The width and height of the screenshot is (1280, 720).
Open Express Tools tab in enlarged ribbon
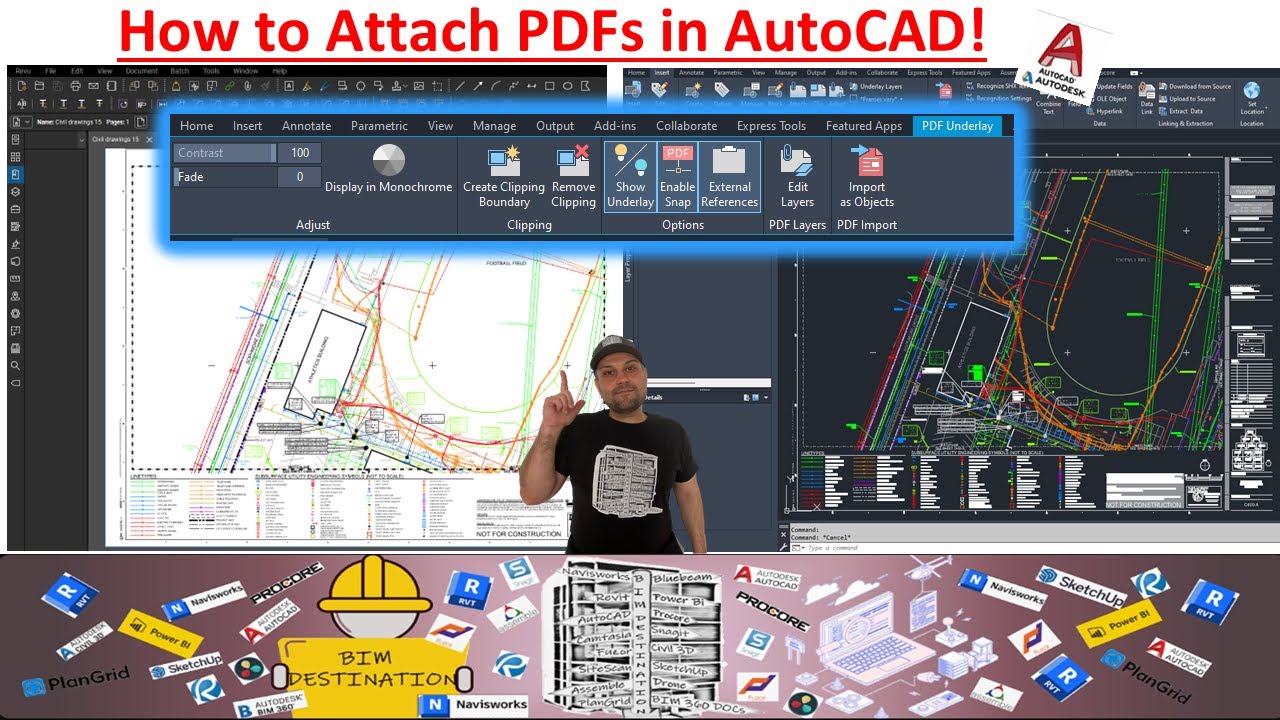pos(771,126)
